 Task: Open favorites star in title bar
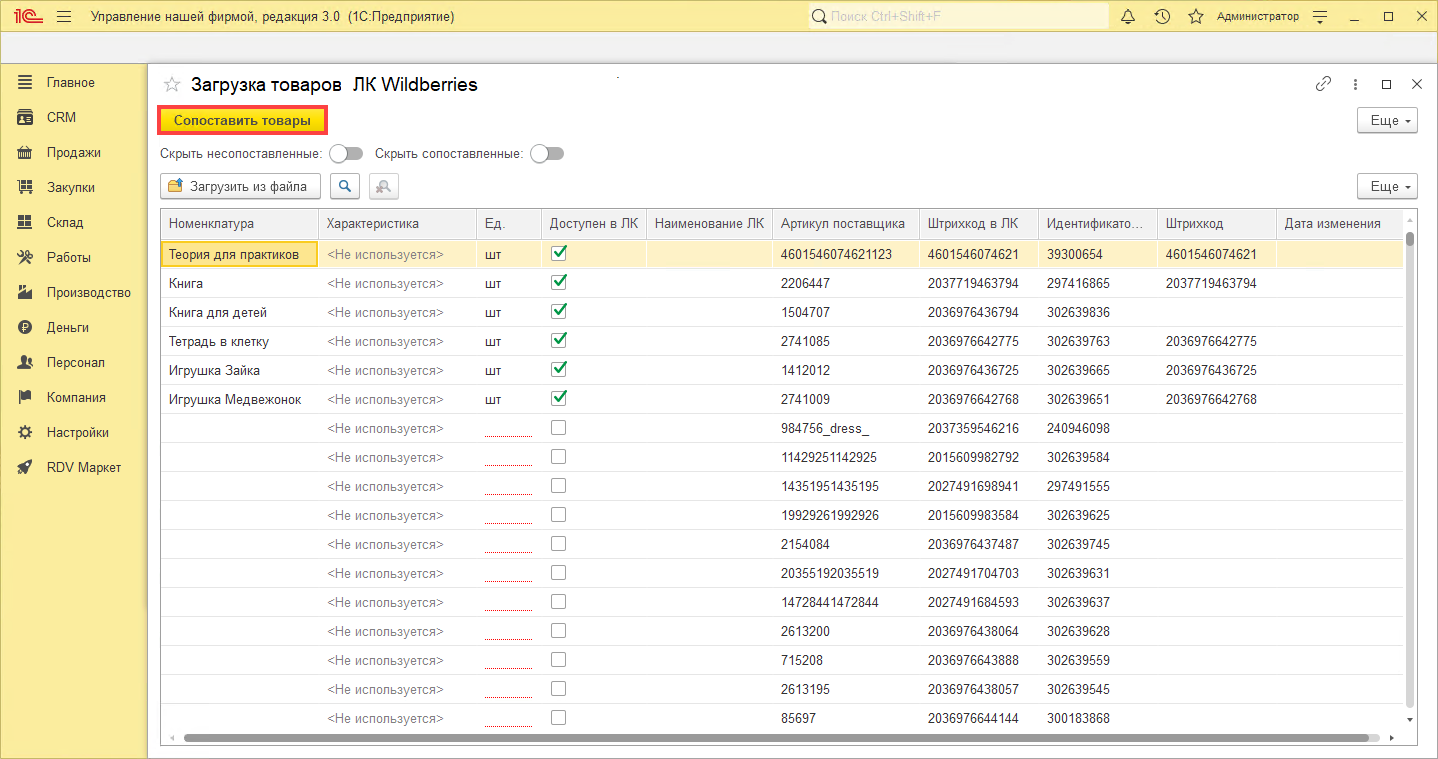point(1195,17)
